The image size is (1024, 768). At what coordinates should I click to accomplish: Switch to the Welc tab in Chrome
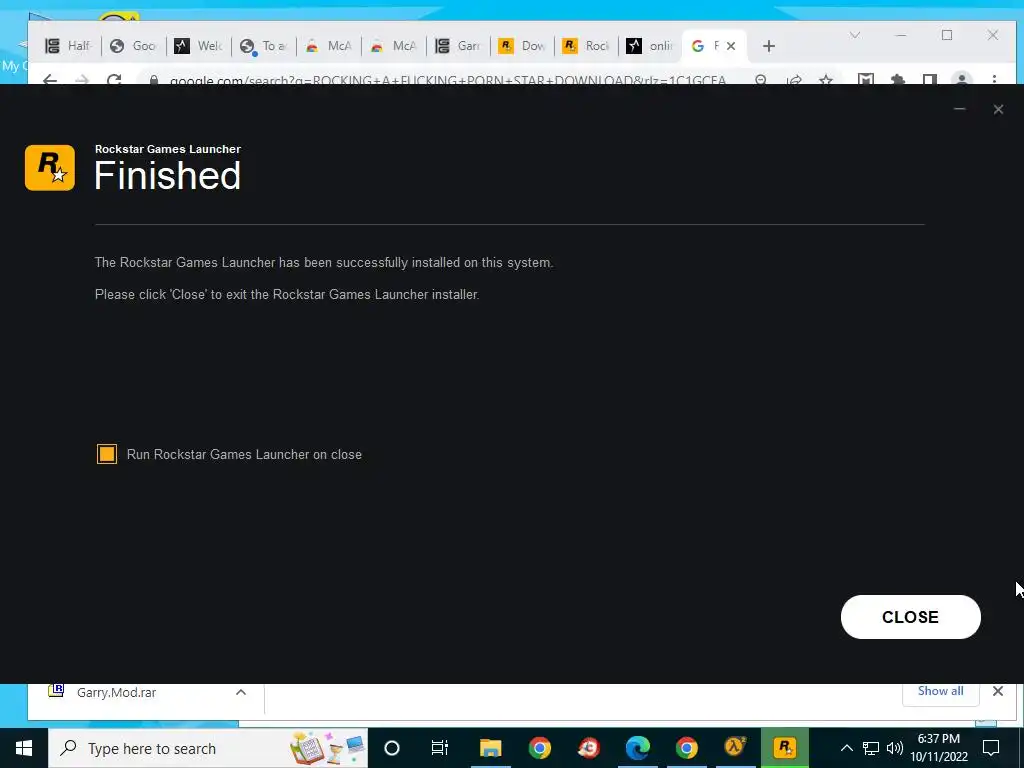click(x=199, y=46)
